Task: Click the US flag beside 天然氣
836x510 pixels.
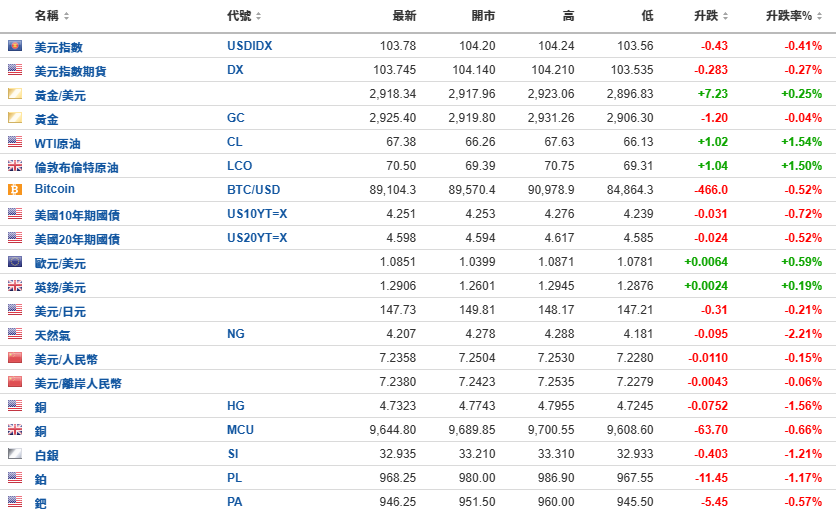Action: click(x=15, y=334)
